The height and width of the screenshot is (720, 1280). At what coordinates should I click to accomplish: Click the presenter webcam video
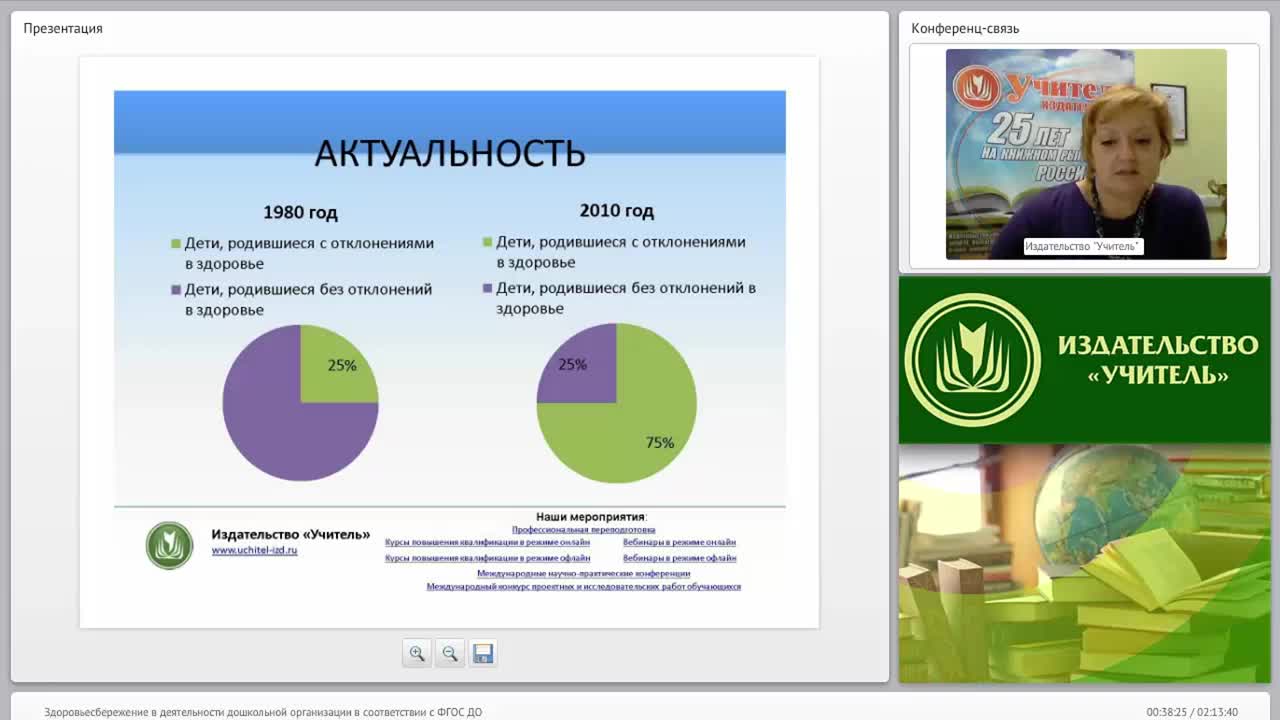coord(1086,154)
